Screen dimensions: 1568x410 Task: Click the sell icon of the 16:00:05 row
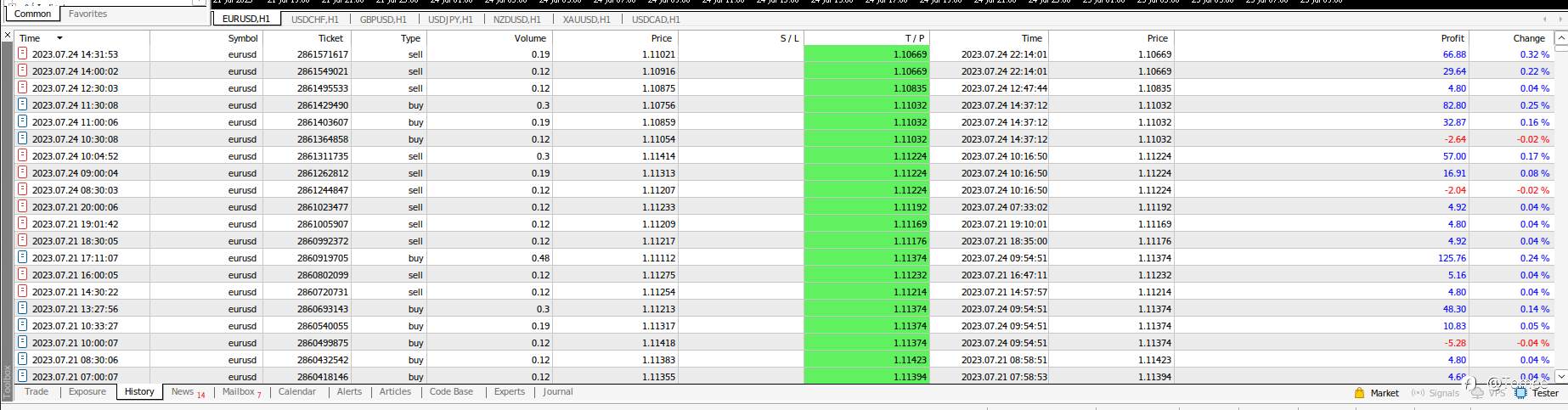pos(23,274)
